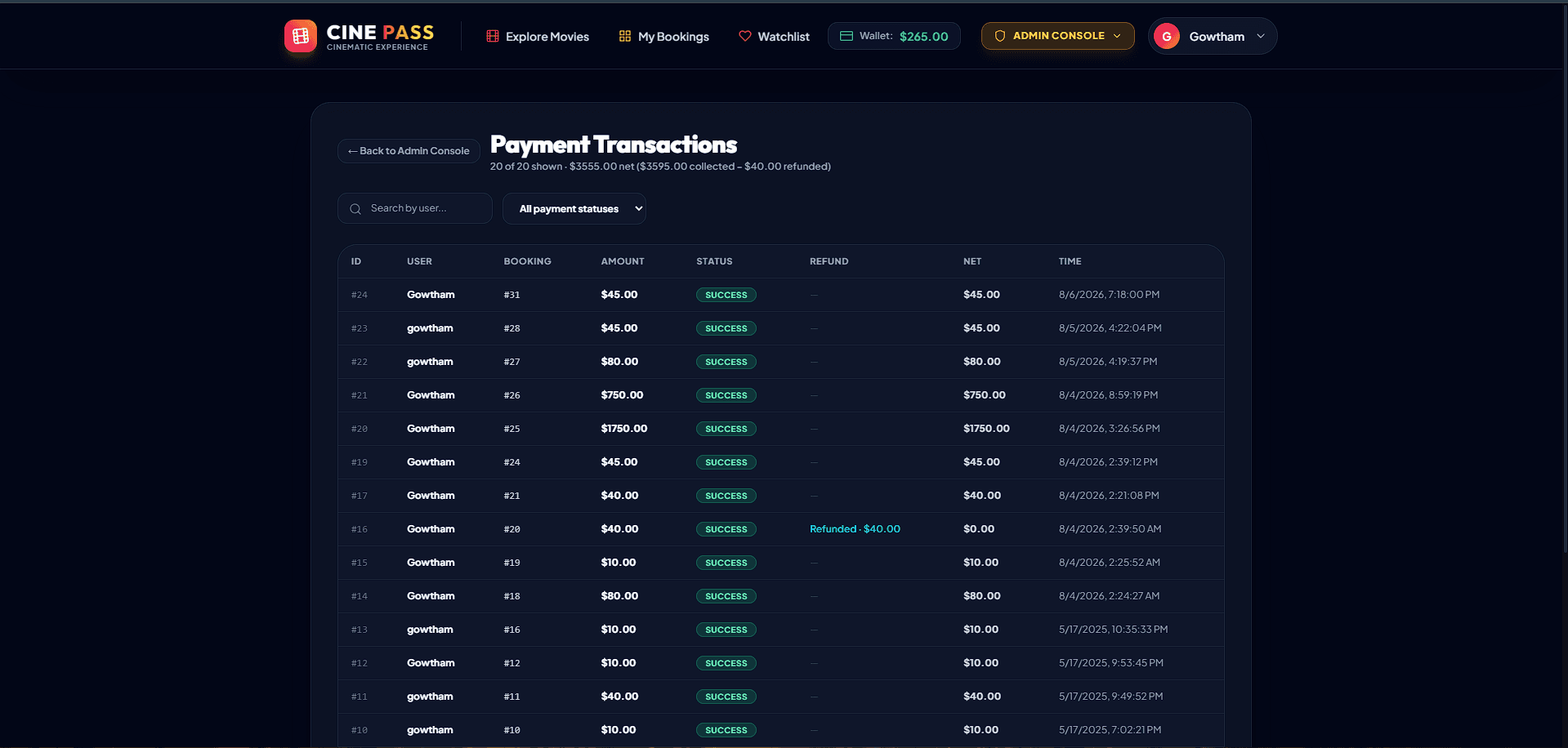Click the $750.00 amount cell
This screenshot has width=1568, height=748.
[622, 395]
